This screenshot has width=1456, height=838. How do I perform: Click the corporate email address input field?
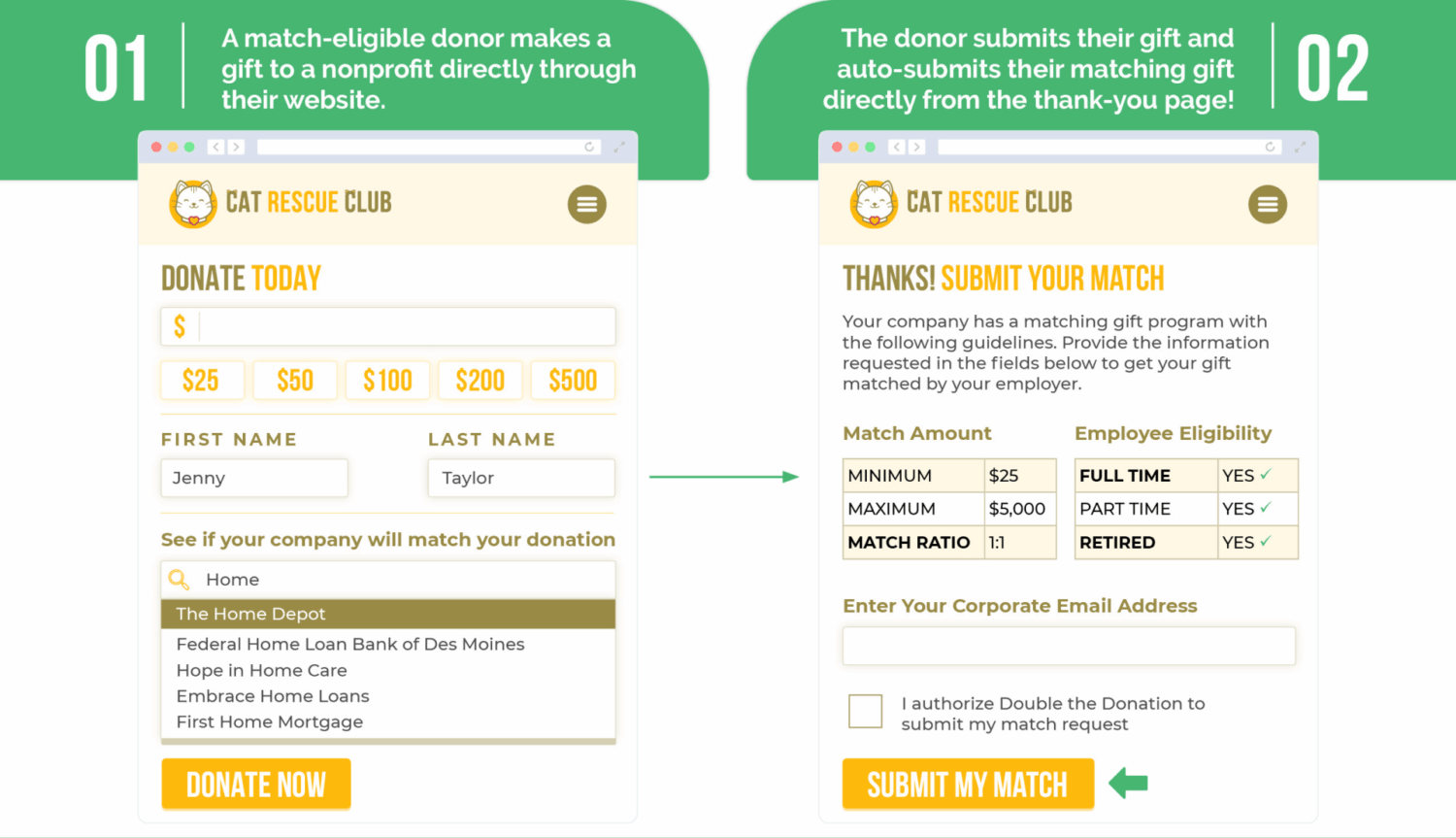coord(1068,646)
